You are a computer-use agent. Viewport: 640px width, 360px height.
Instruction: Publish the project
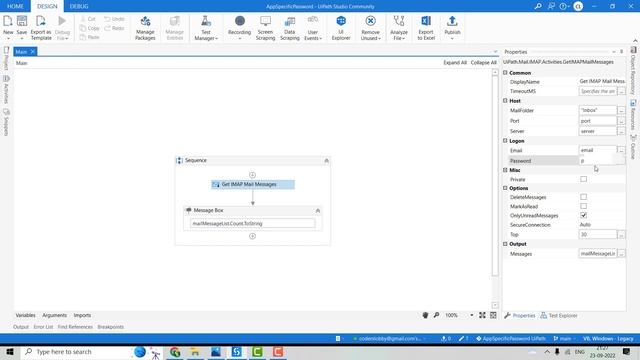click(x=452, y=27)
